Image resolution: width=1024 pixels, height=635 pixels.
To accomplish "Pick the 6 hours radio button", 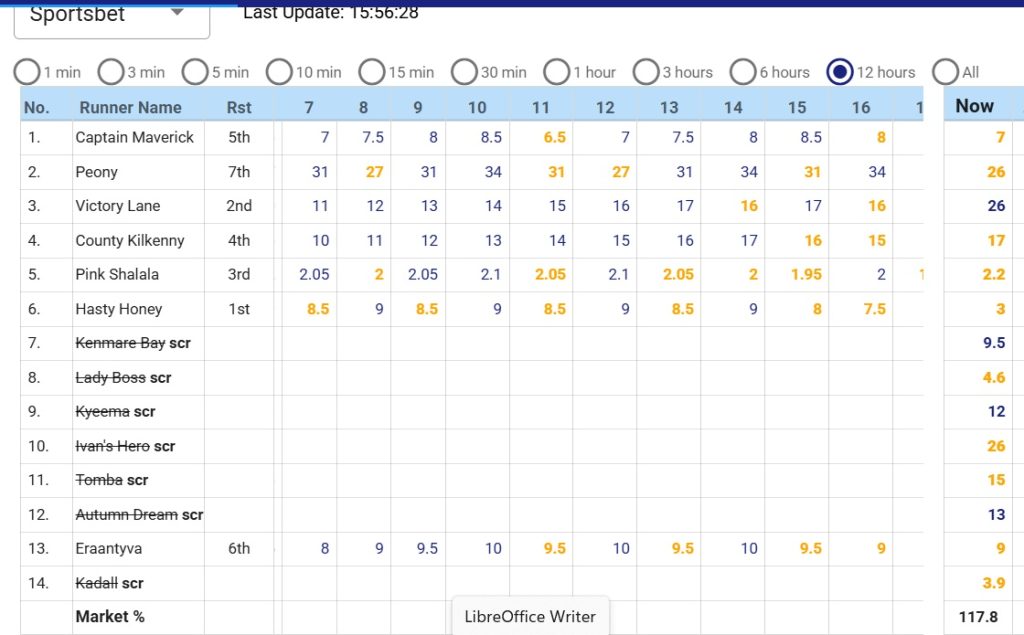I will (x=743, y=72).
